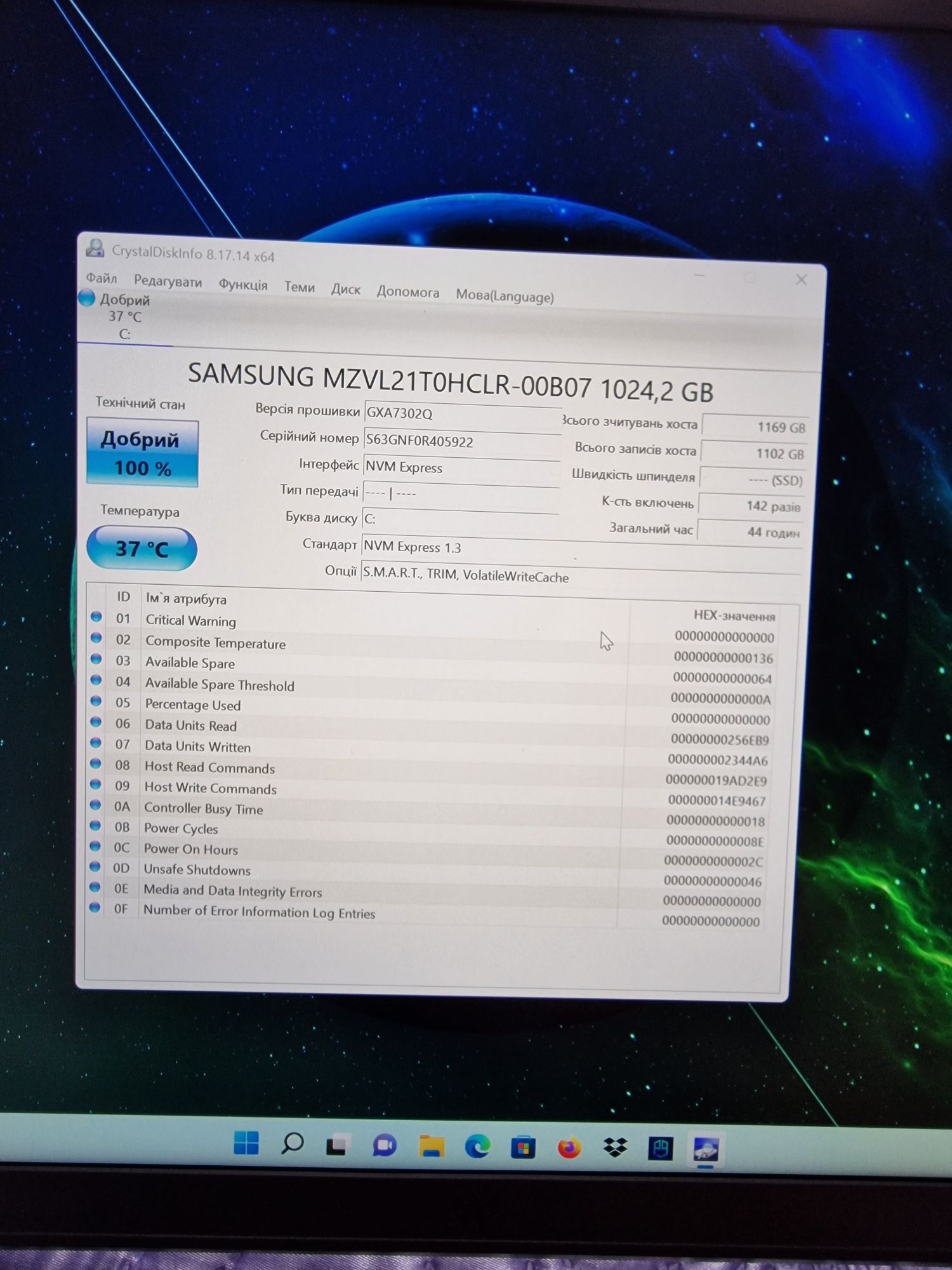The image size is (952, 1270).
Task: Click status dot for Critical Warning
Action: [96, 617]
